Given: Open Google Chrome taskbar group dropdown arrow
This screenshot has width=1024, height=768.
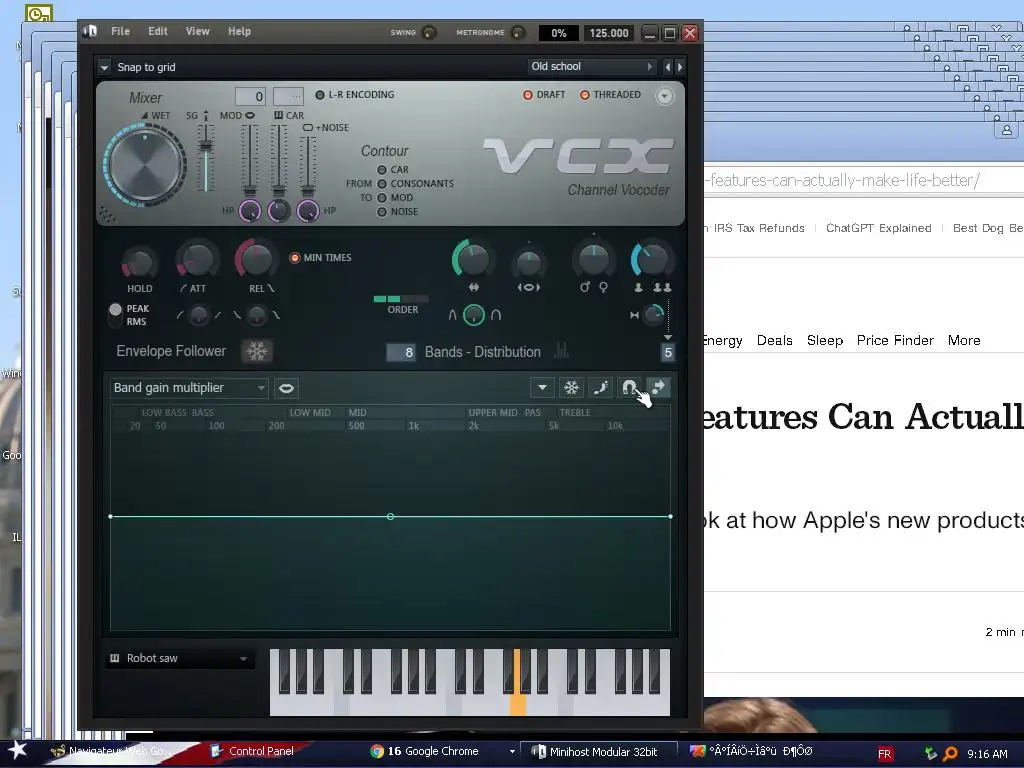Looking at the screenshot, I should (512, 752).
